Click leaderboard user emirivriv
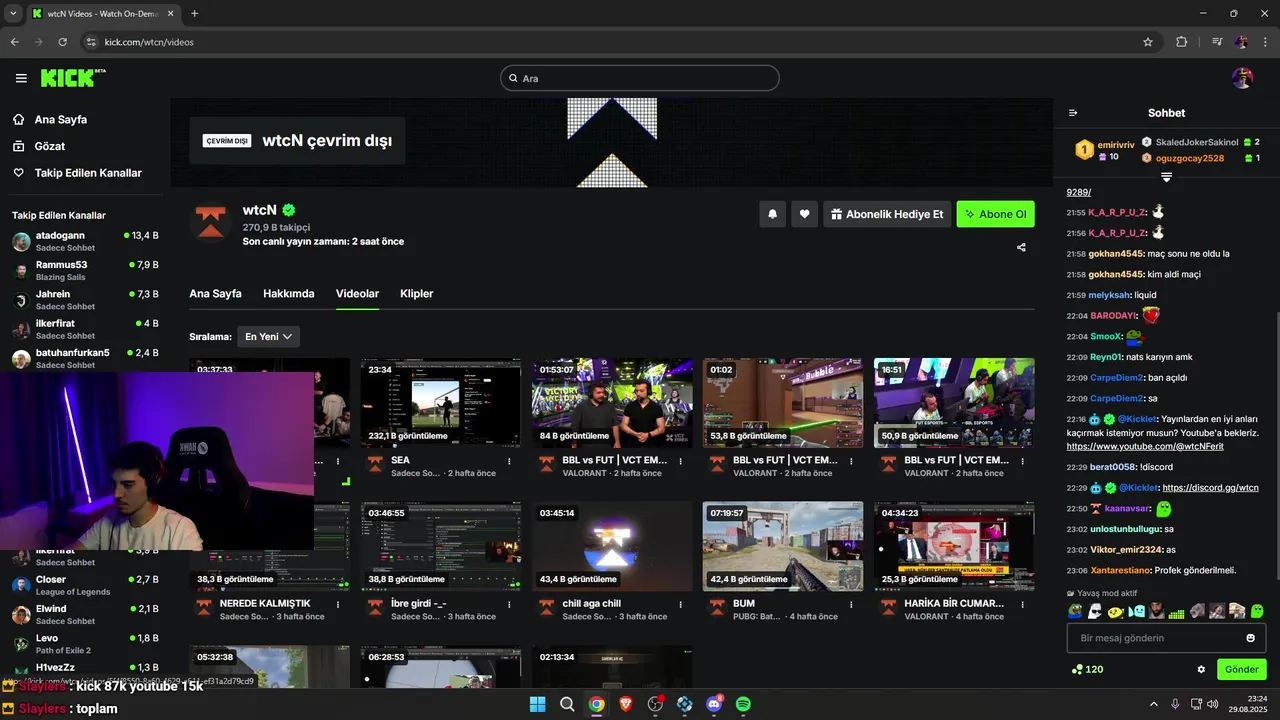The width and height of the screenshot is (1280, 720). click(1116, 145)
